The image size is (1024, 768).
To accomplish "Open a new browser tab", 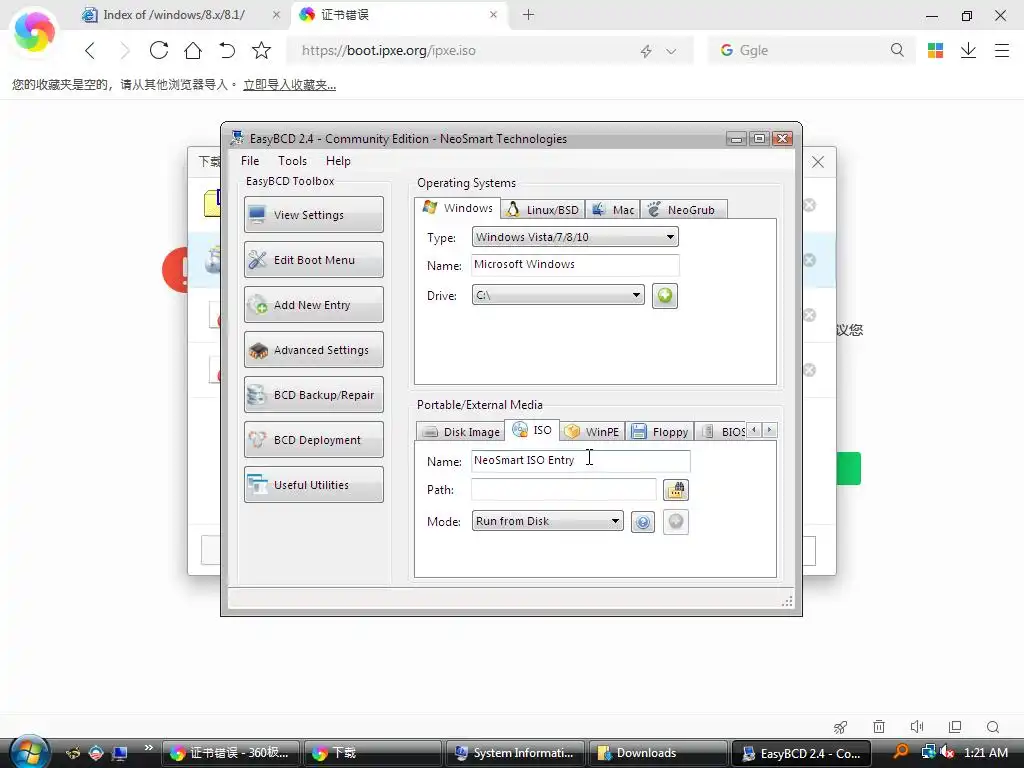I will [528, 14].
